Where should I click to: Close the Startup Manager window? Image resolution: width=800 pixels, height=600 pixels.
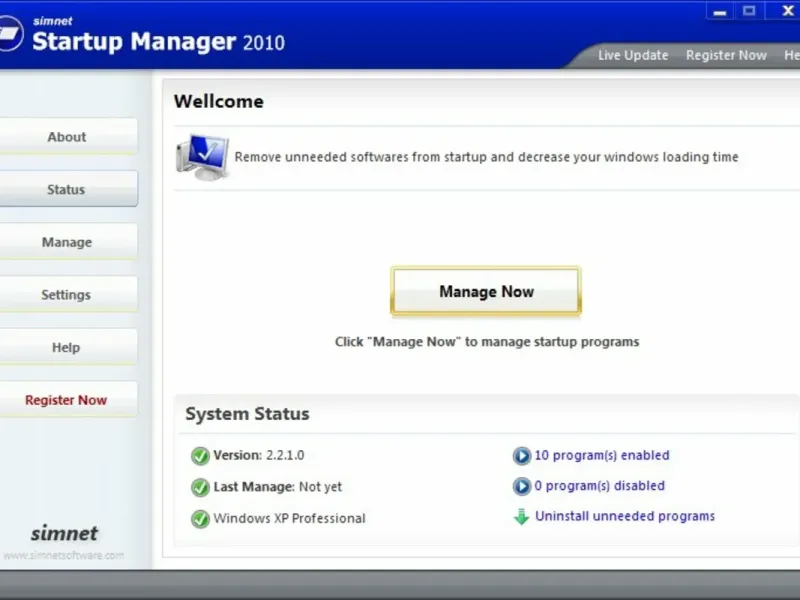[788, 11]
